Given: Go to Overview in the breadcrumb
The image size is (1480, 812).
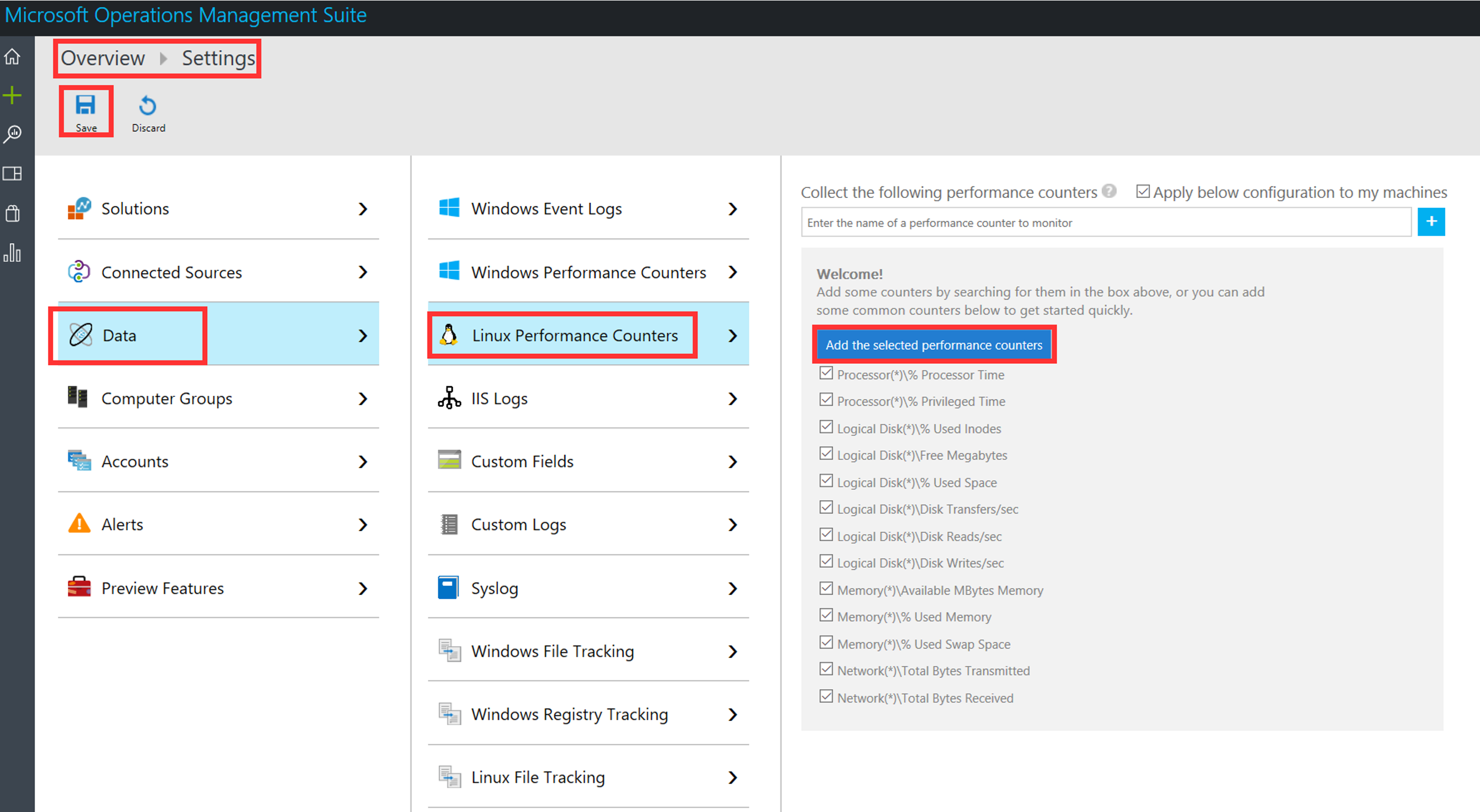Looking at the screenshot, I should point(103,58).
